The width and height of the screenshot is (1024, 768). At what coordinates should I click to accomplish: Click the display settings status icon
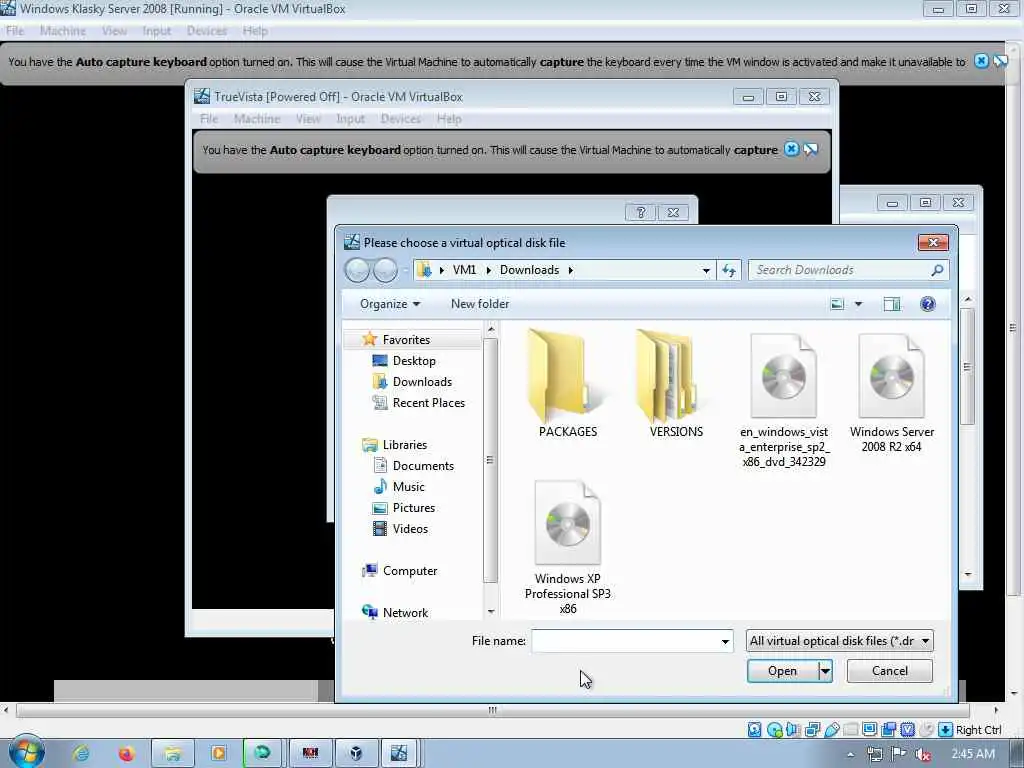coord(869,729)
